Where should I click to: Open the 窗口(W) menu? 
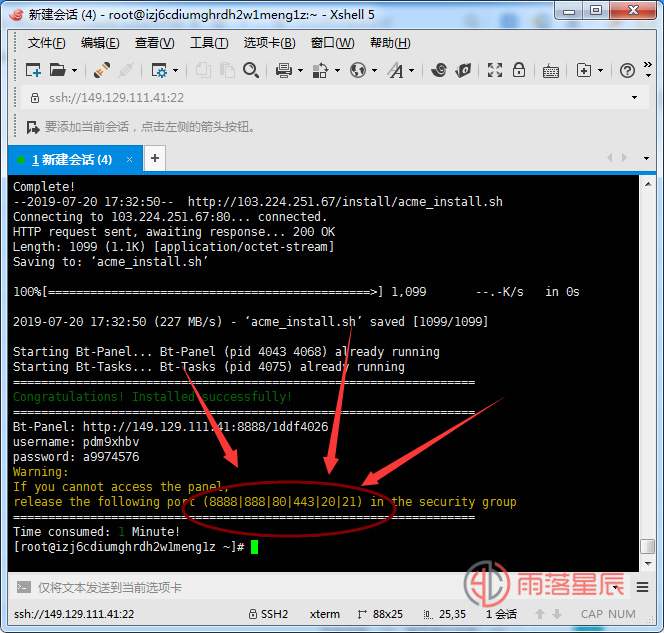coord(332,43)
